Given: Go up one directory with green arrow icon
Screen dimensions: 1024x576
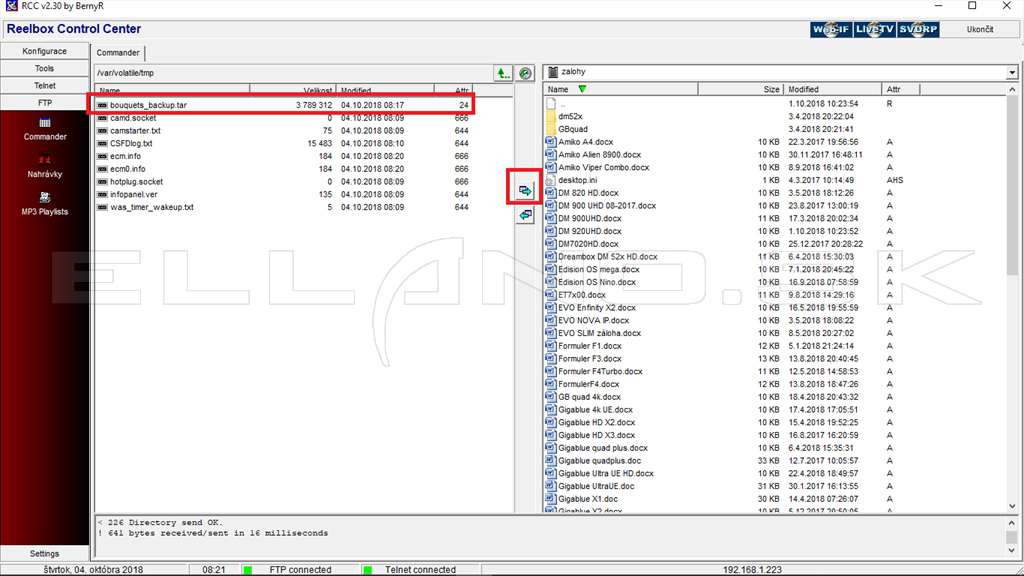Looking at the screenshot, I should [503, 73].
